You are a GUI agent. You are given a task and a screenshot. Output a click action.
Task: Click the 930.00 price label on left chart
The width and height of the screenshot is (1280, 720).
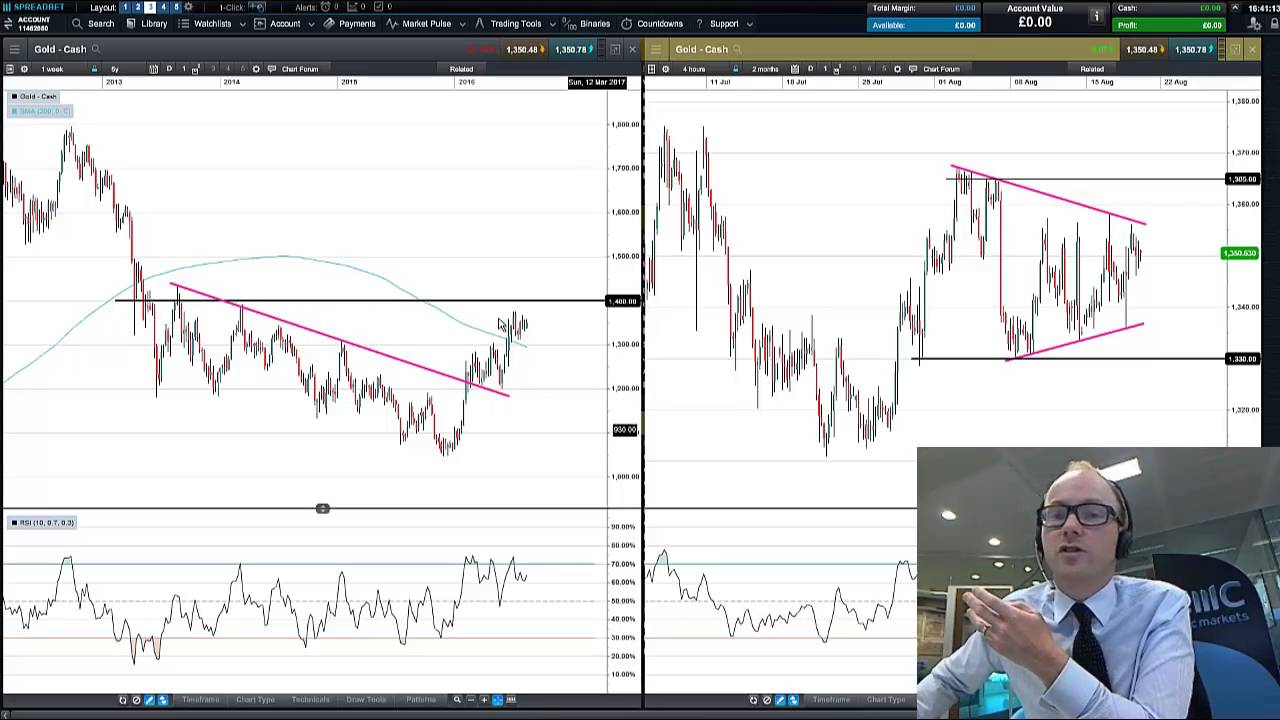tap(624, 430)
